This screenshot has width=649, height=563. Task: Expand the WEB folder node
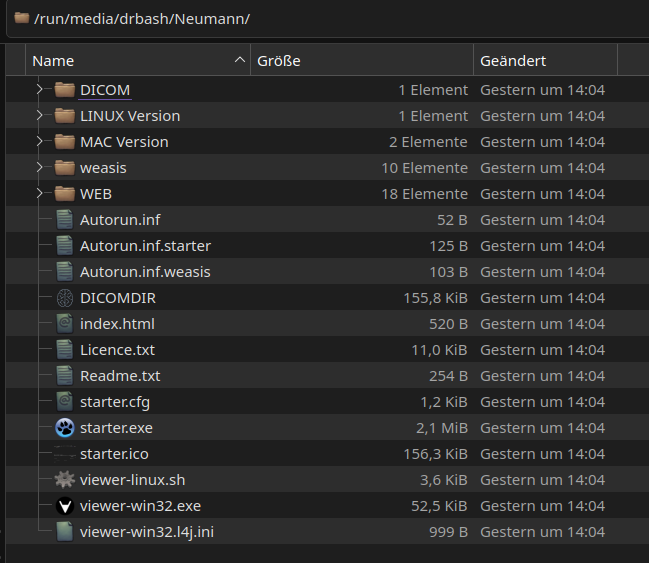tap(40, 194)
